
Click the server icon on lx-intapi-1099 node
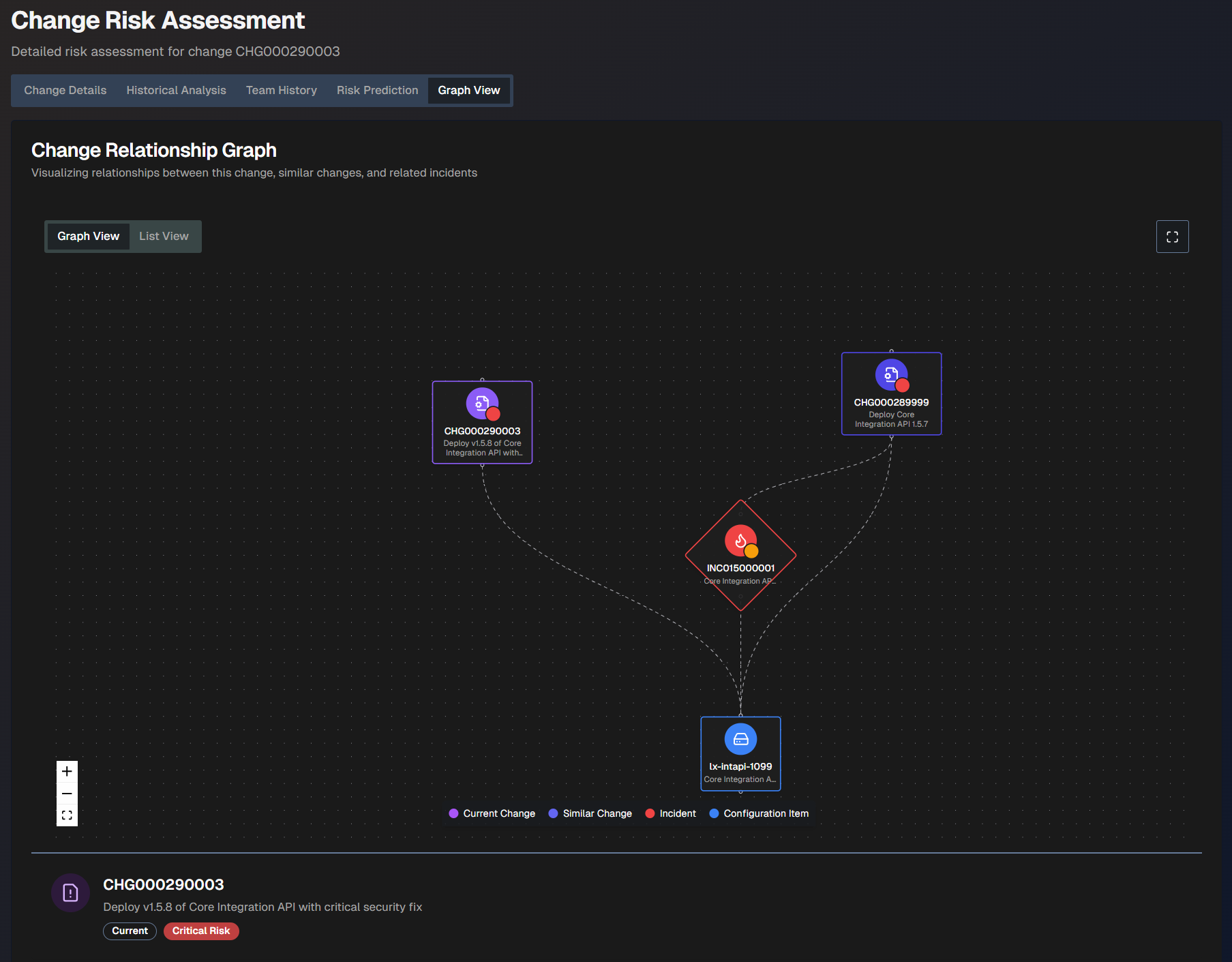tap(740, 738)
